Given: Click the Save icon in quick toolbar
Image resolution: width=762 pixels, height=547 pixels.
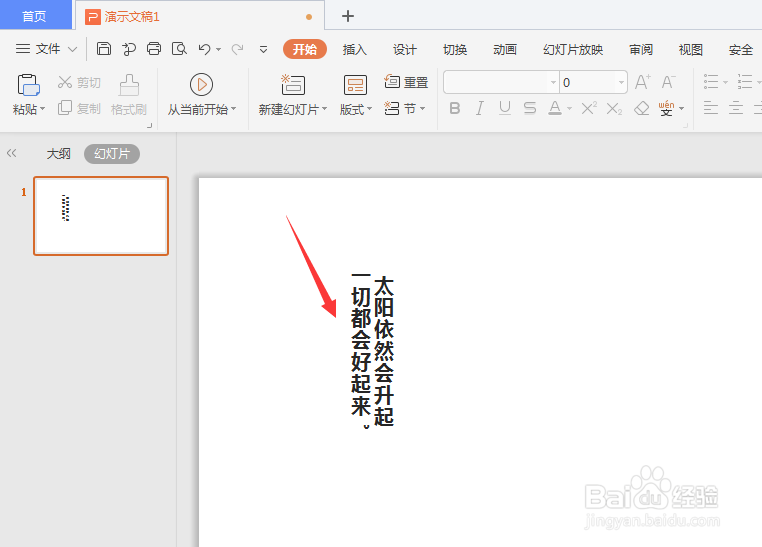Looking at the screenshot, I should pyautogui.click(x=104, y=49).
